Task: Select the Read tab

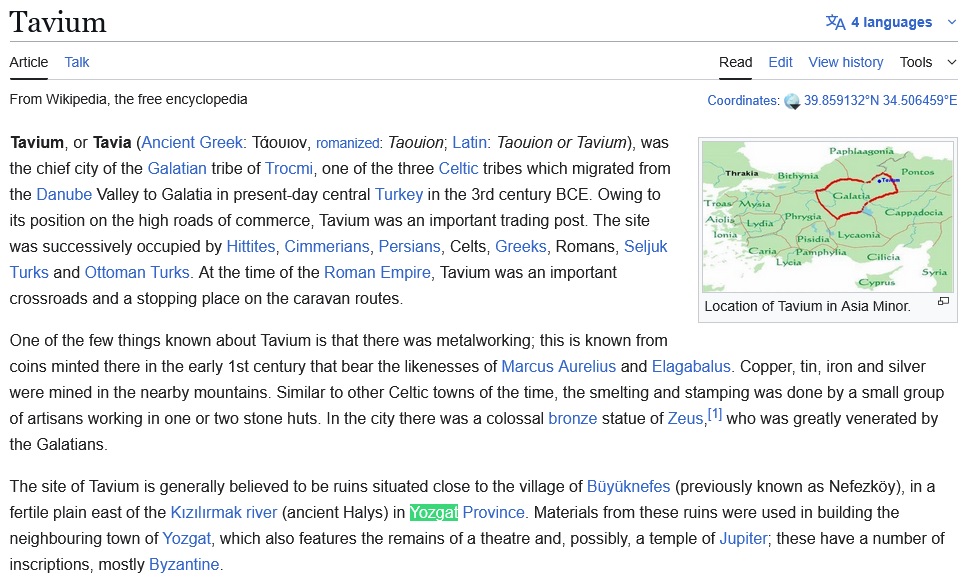Action: click(x=735, y=62)
